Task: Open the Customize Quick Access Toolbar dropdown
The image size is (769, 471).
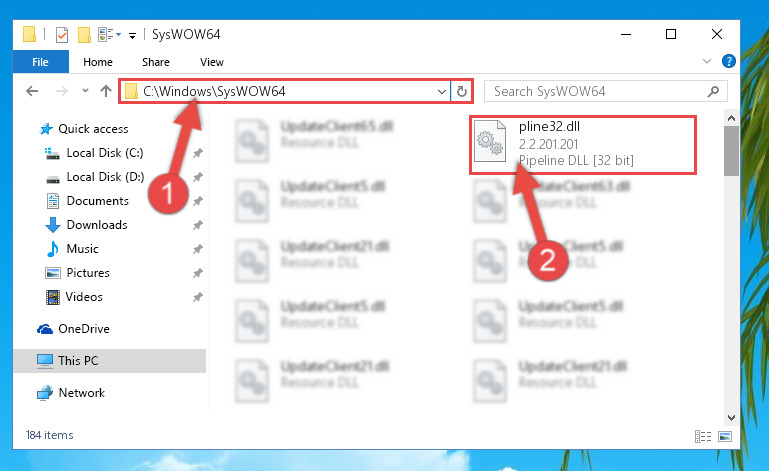Action: [132, 35]
